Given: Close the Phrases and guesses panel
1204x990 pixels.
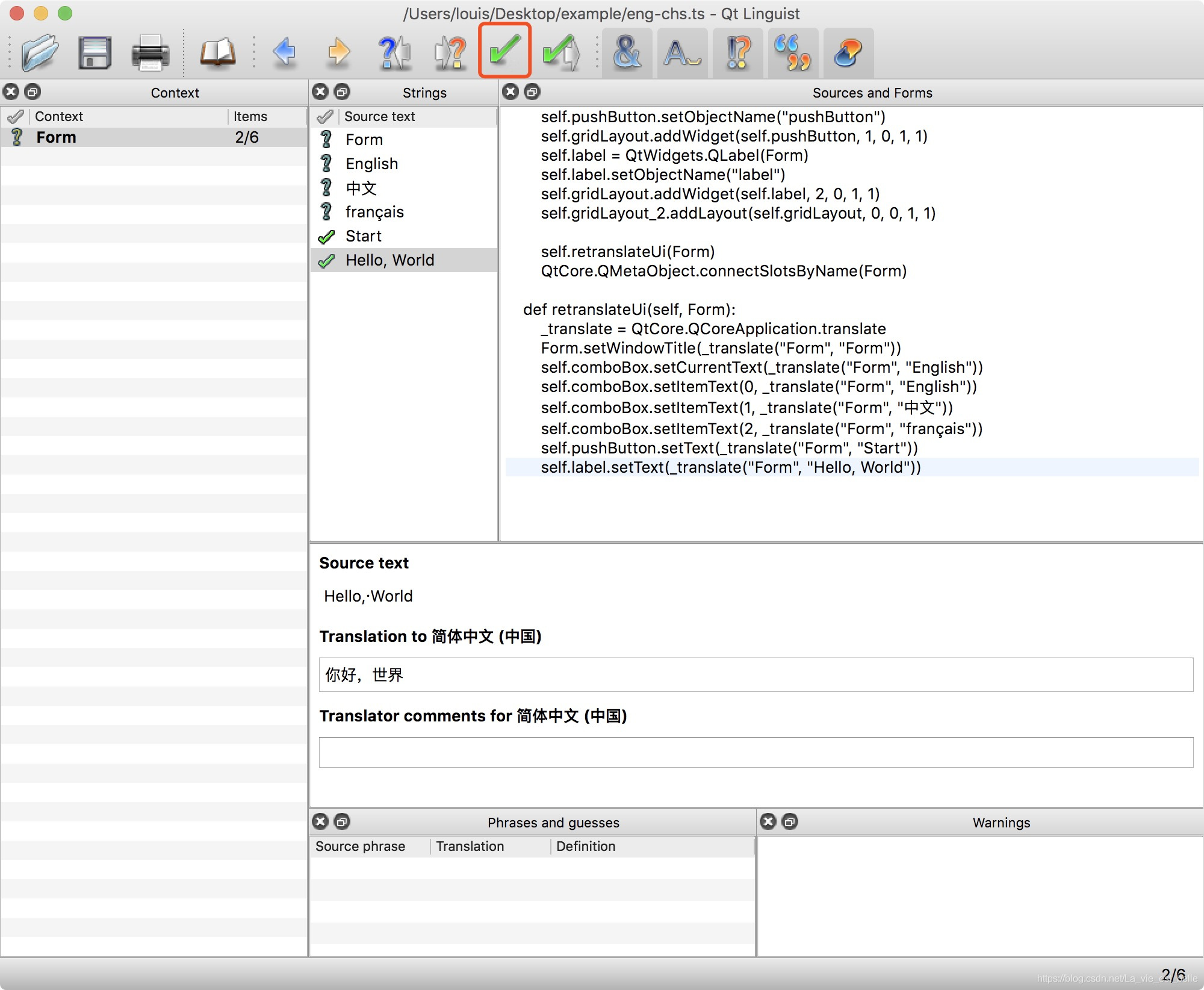Looking at the screenshot, I should [x=321, y=821].
